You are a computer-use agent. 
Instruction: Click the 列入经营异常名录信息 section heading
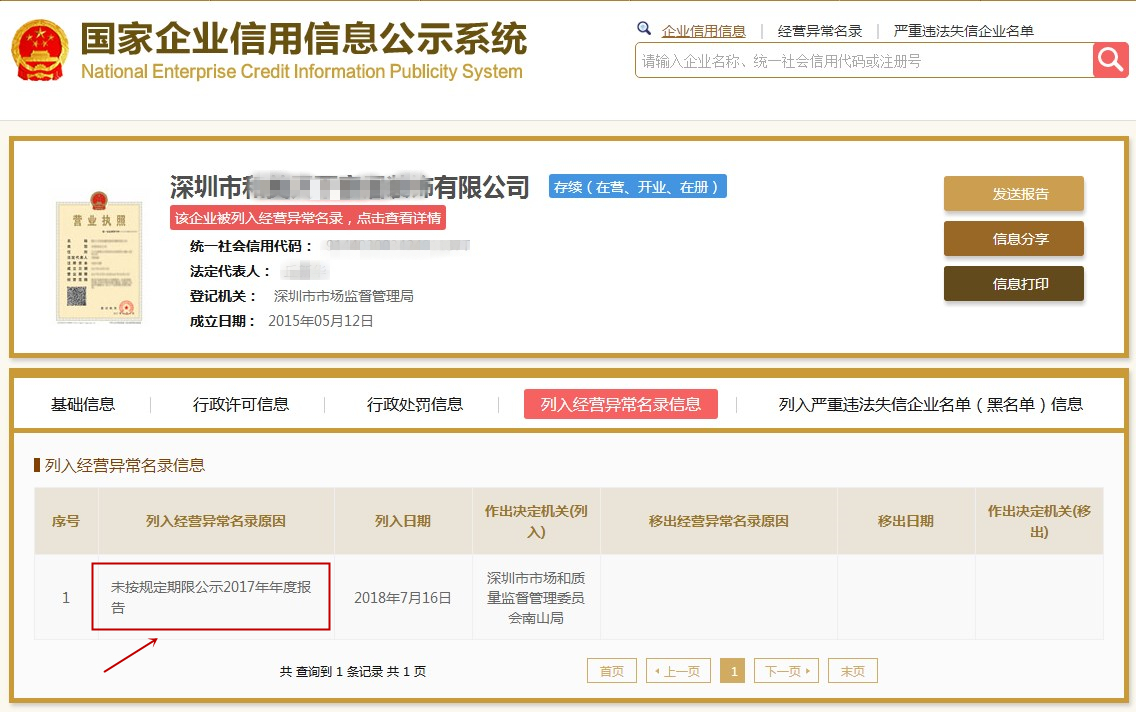(x=125, y=465)
